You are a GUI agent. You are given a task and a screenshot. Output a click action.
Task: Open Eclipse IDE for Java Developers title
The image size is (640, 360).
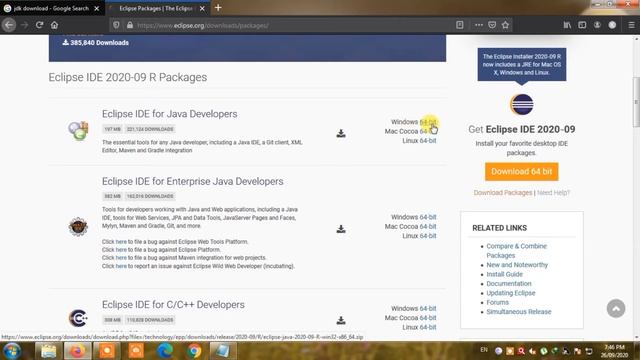click(x=169, y=114)
